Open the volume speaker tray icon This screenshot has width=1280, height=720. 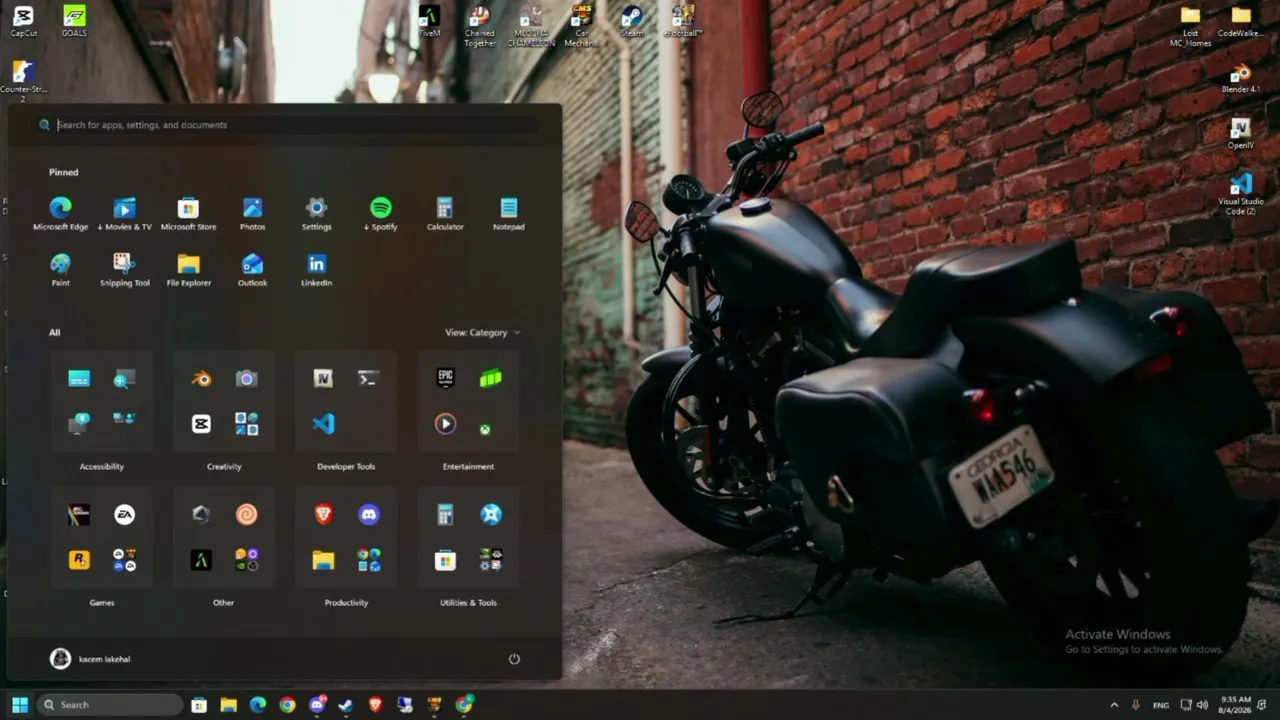click(1202, 705)
